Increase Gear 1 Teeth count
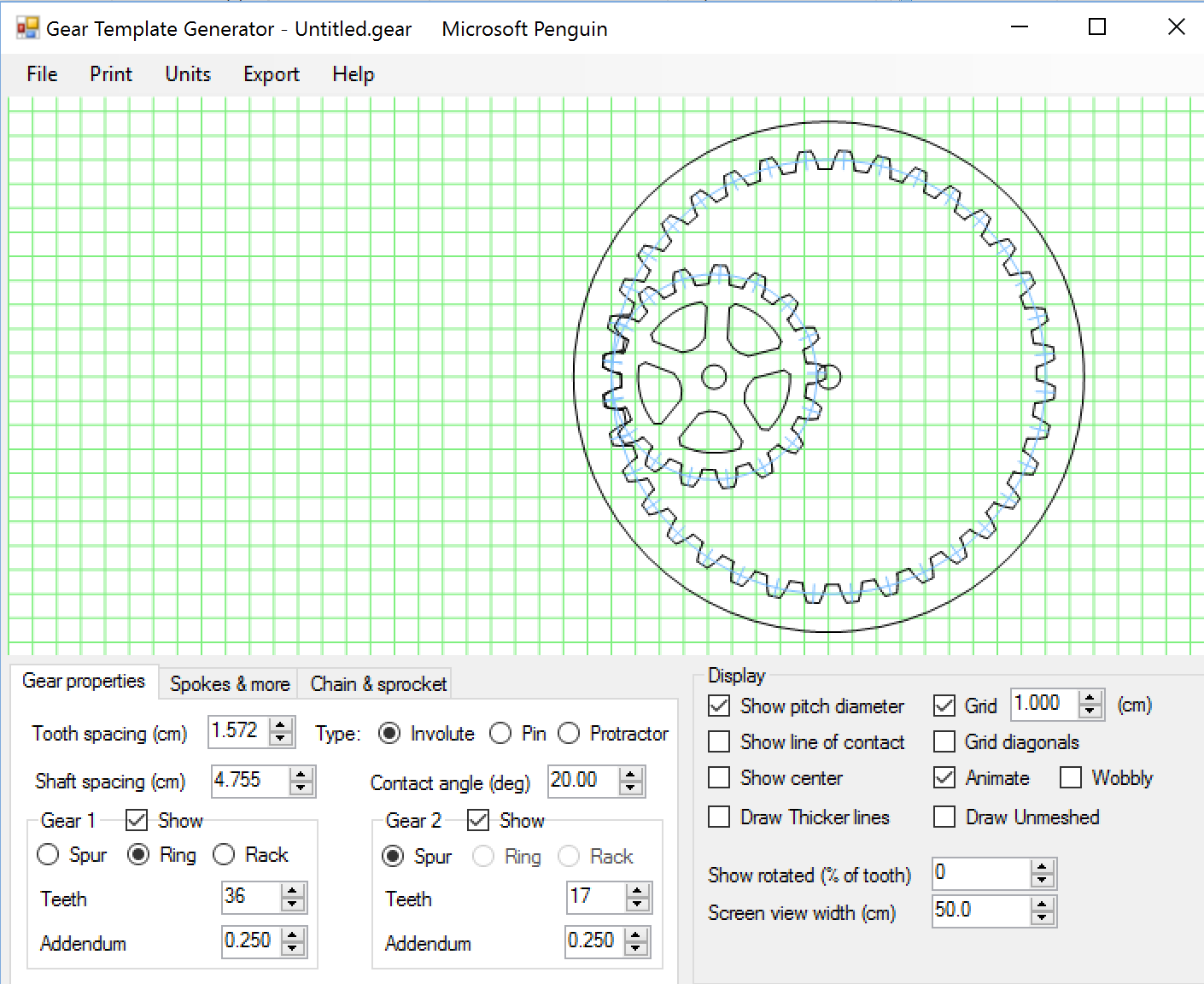Image resolution: width=1204 pixels, height=984 pixels. pyautogui.click(x=293, y=891)
